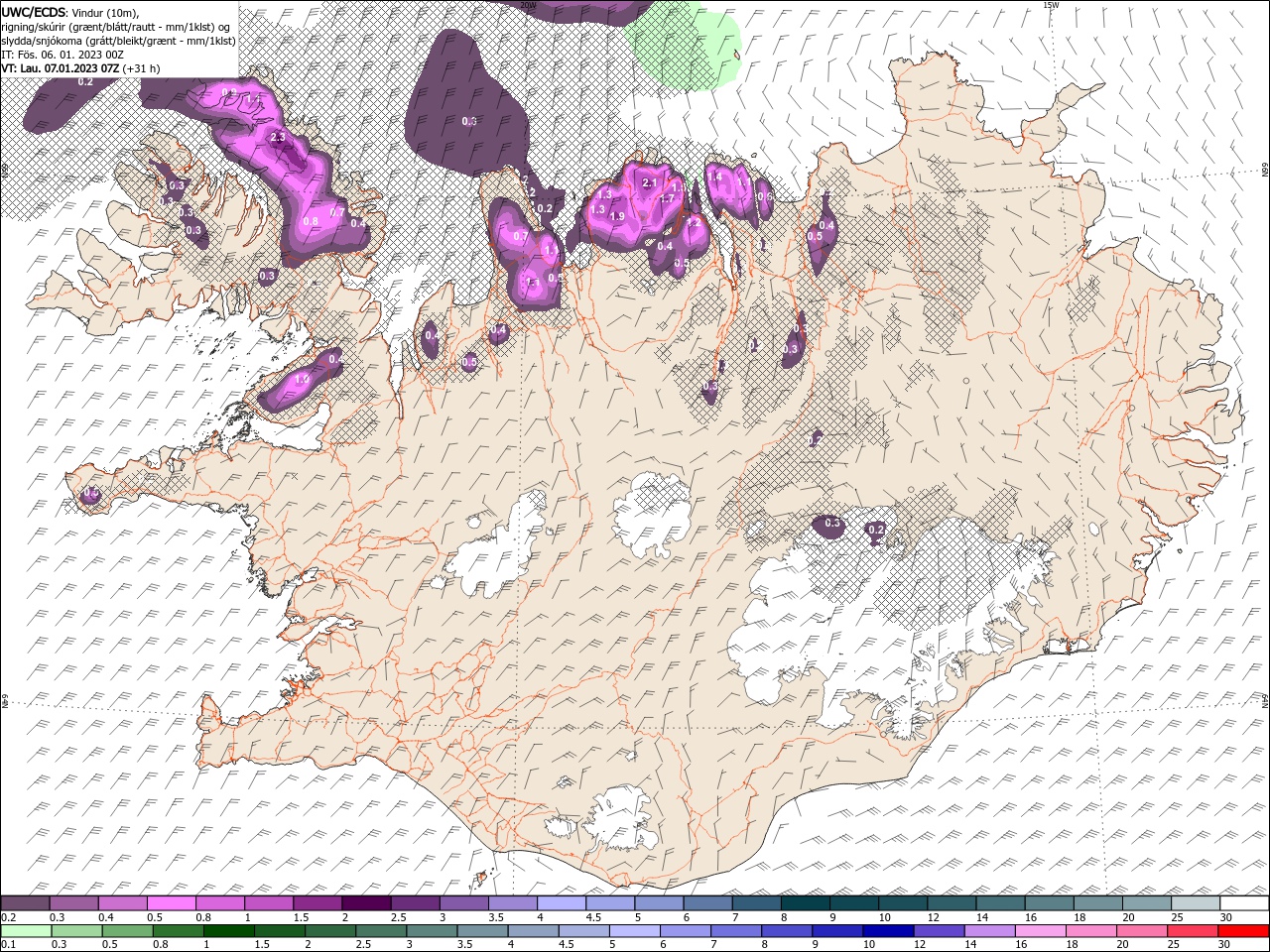Select the darkest purple swatch labeled 2 in the snow legend

point(365,902)
